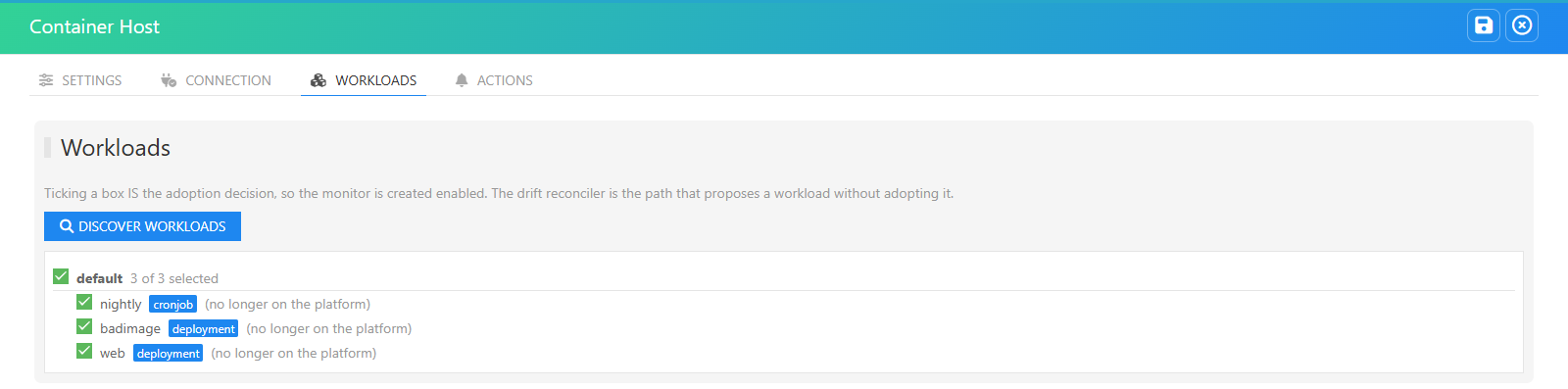Viewport: 1568px width, 389px height.
Task: Deselect the web deployment checkbox
Action: pos(84,351)
